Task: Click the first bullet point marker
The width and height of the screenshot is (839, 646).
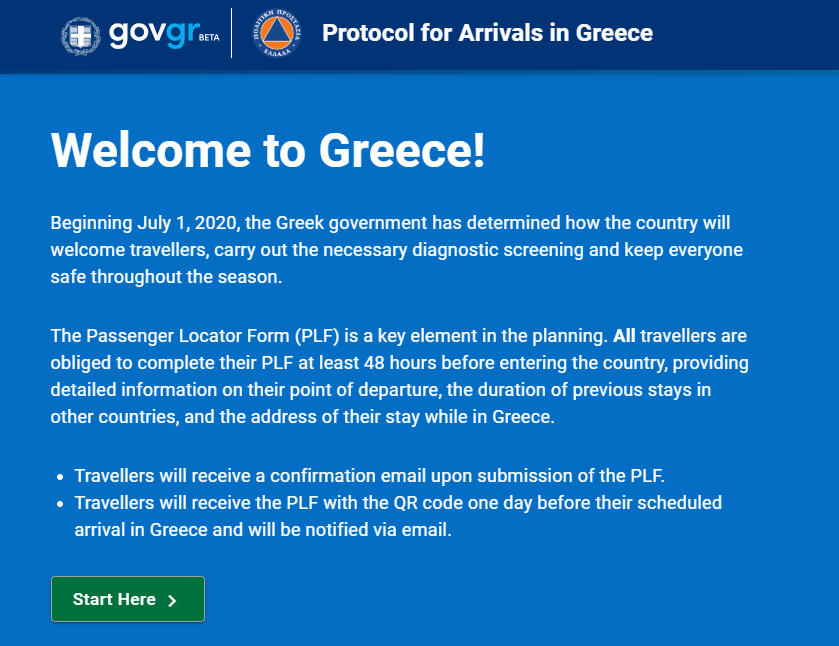Action: pyautogui.click(x=61, y=475)
